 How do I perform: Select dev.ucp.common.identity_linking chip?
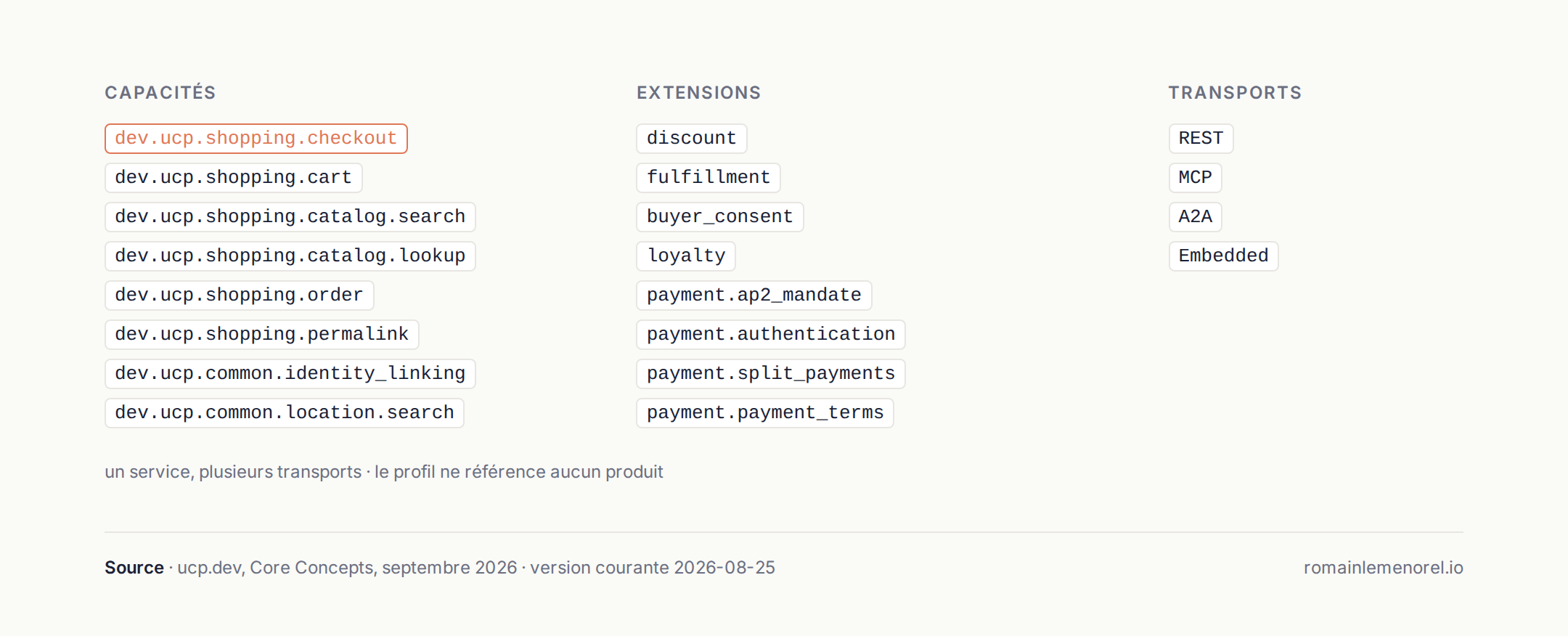pos(290,373)
